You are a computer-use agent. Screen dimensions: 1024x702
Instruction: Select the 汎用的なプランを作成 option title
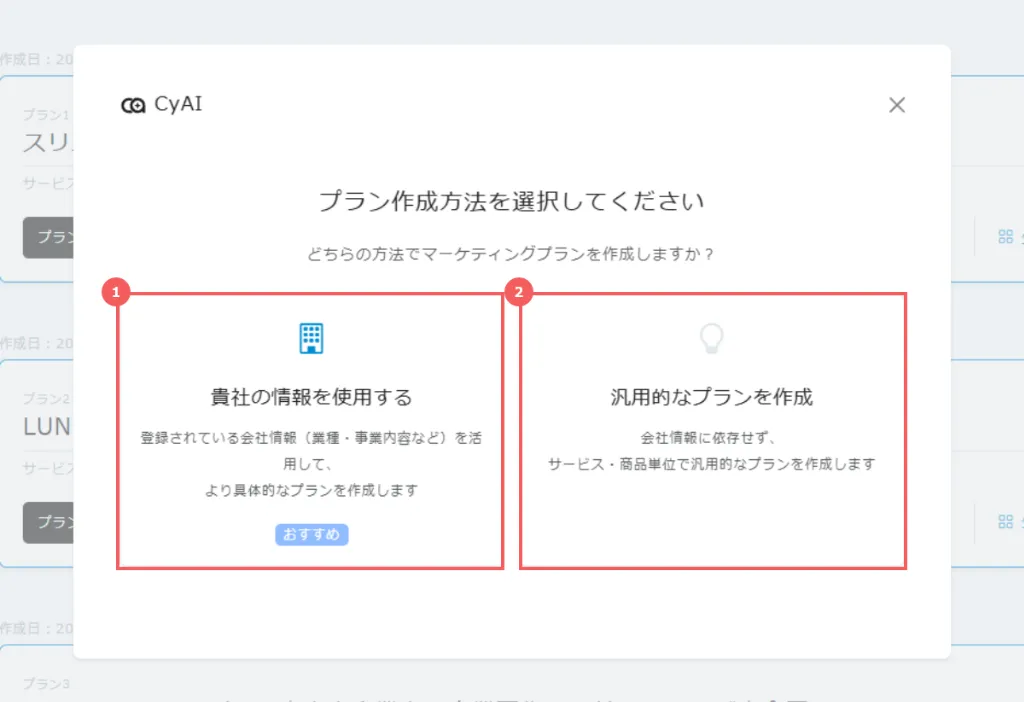(x=711, y=397)
